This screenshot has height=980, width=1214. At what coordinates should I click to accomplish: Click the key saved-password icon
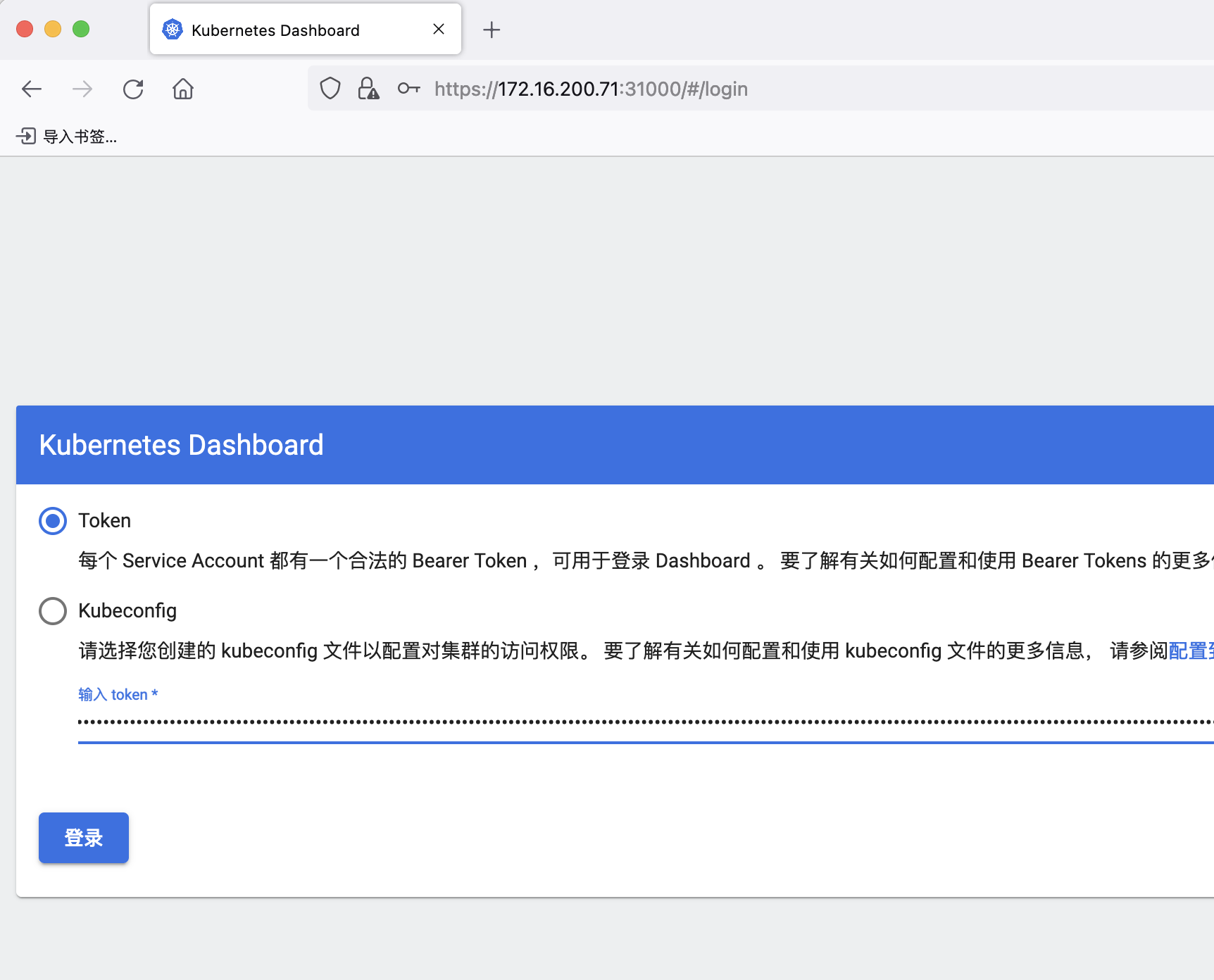(x=408, y=89)
